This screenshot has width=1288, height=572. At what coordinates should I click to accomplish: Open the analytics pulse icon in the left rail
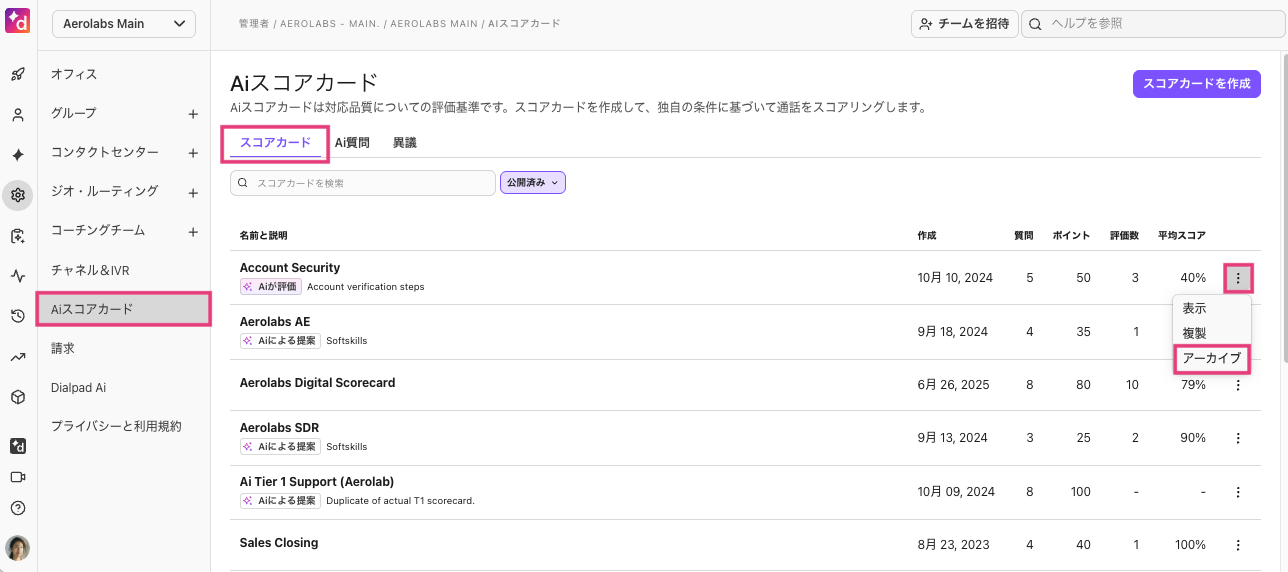[17, 276]
